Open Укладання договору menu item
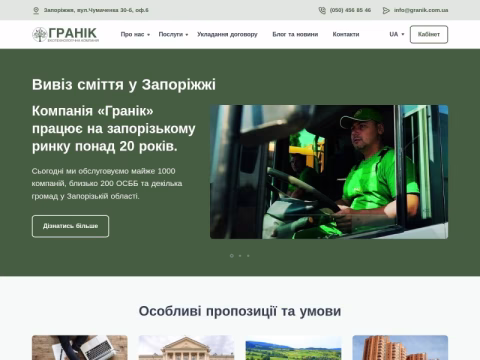Screen dimensions: 480x360 pyautogui.click(x=227, y=34)
